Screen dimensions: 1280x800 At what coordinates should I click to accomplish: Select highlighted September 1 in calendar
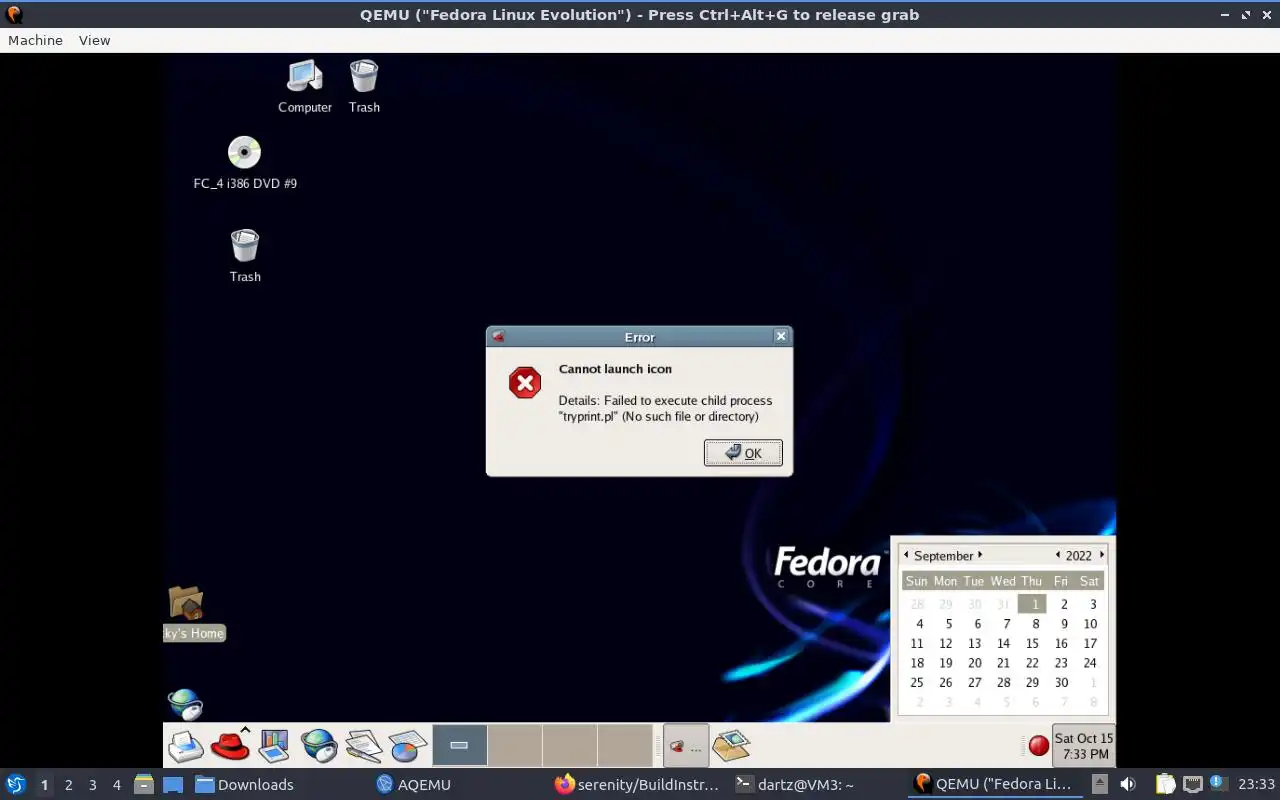click(1032, 604)
